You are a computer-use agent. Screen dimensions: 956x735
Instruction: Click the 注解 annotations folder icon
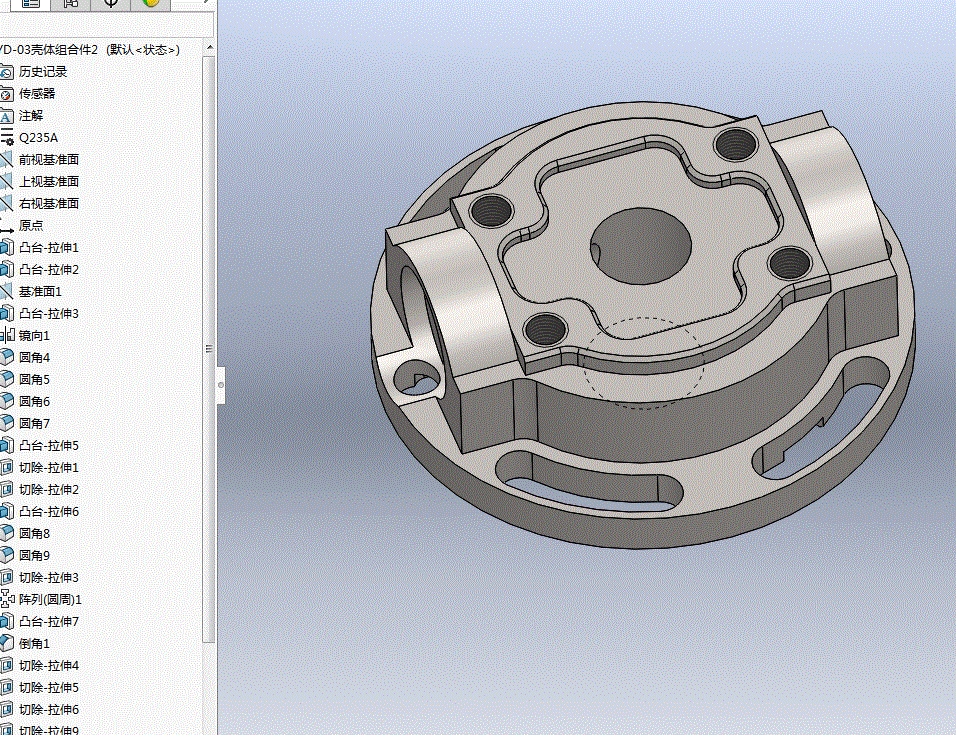click(x=6, y=116)
